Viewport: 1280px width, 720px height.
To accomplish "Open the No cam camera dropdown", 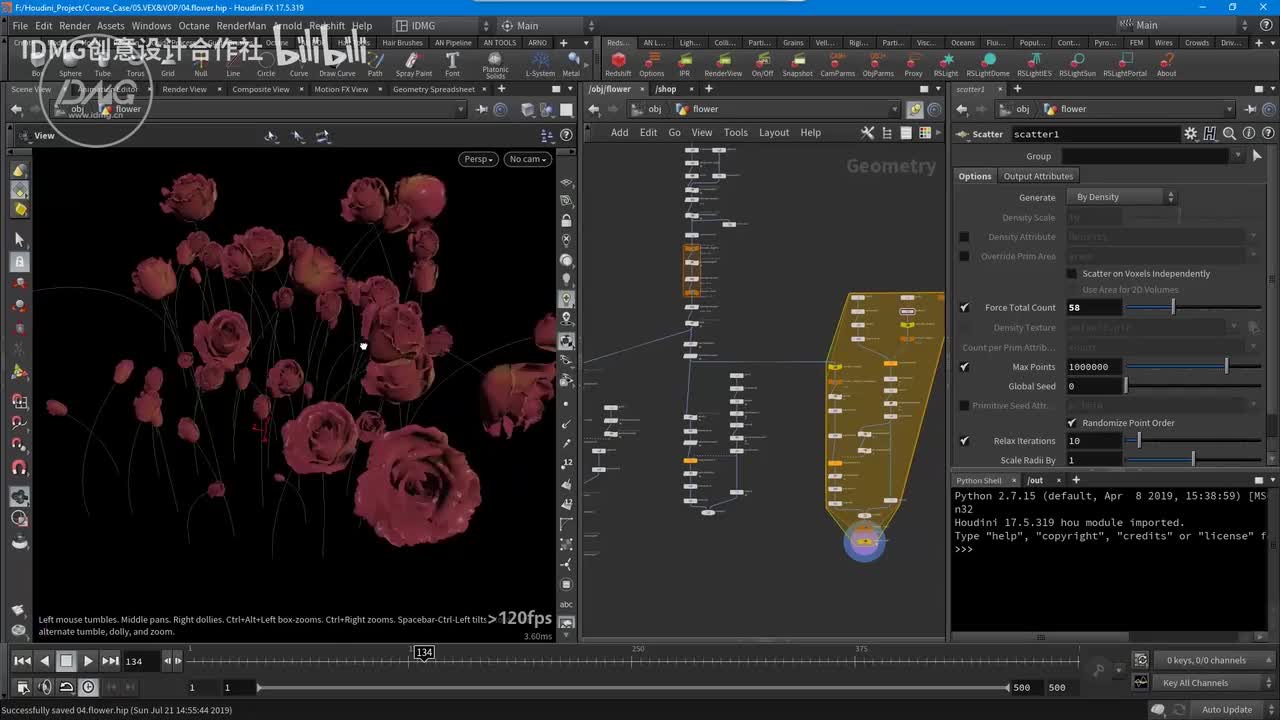I will coord(527,159).
